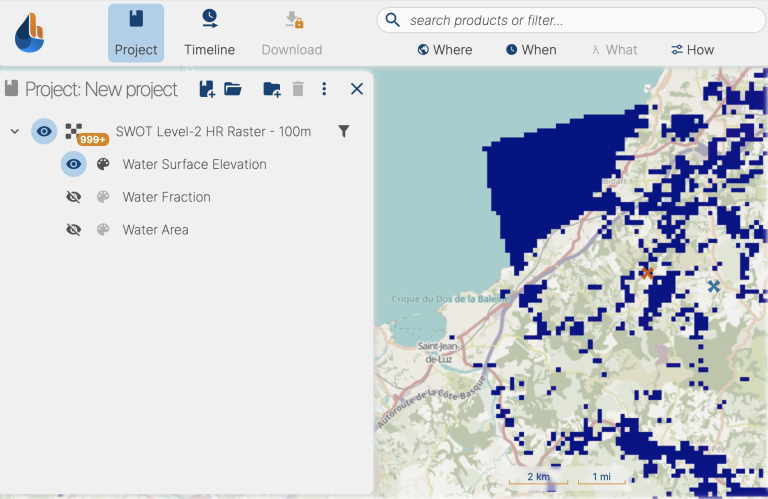Click the orange X marker on map

click(647, 272)
